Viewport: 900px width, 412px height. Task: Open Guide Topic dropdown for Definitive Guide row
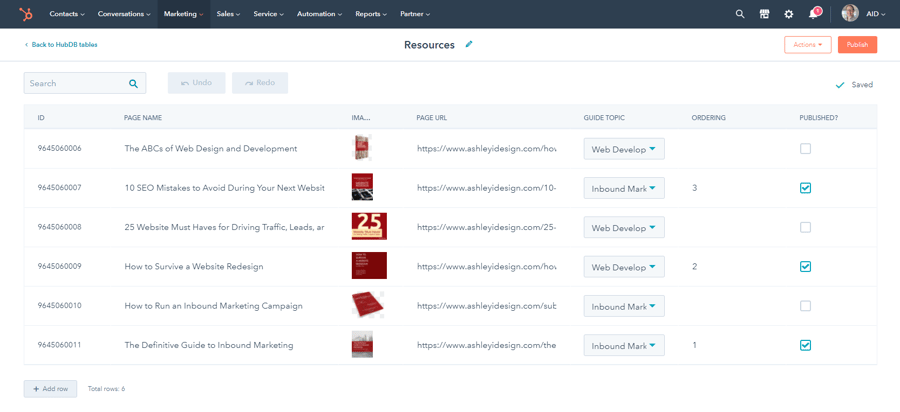(x=624, y=345)
